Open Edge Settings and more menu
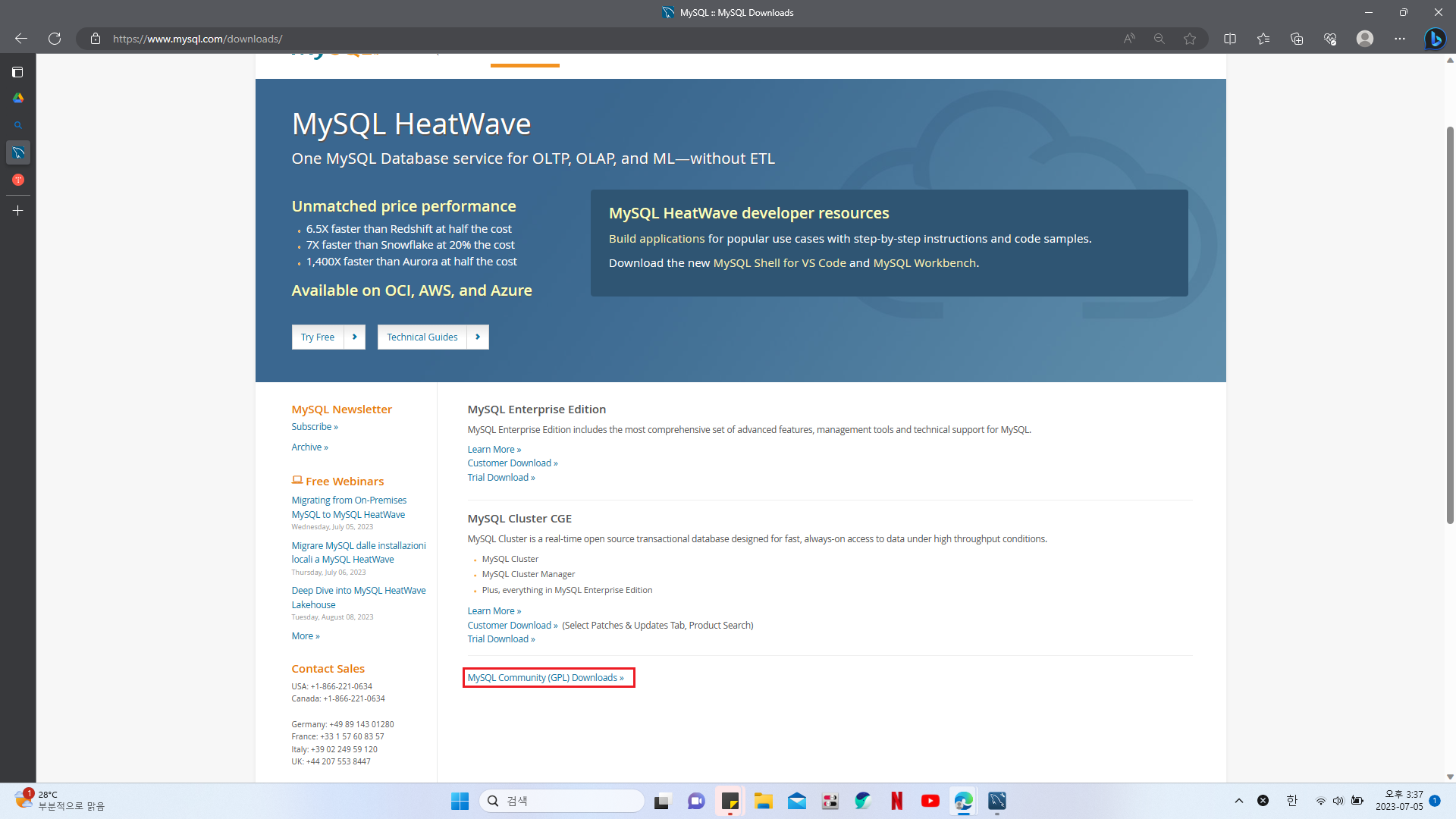This screenshot has width=1456, height=819. [1400, 39]
